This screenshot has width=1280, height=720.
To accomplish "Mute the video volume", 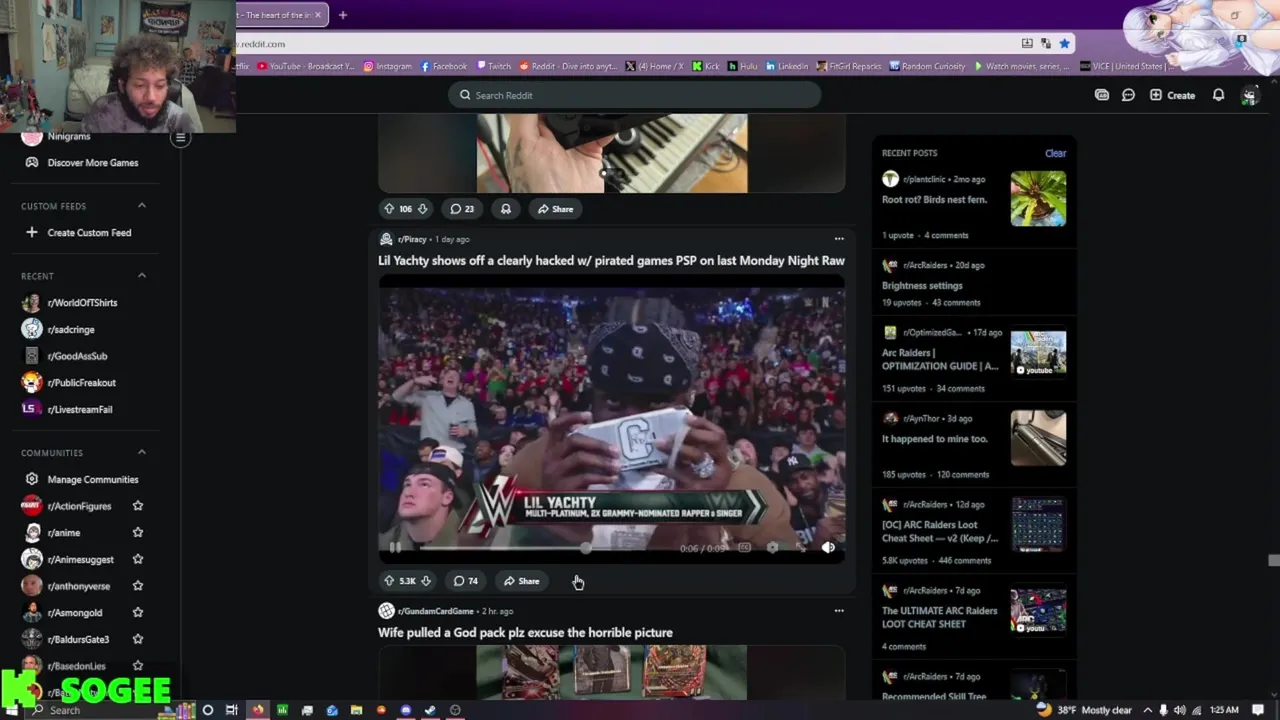I will pos(828,547).
